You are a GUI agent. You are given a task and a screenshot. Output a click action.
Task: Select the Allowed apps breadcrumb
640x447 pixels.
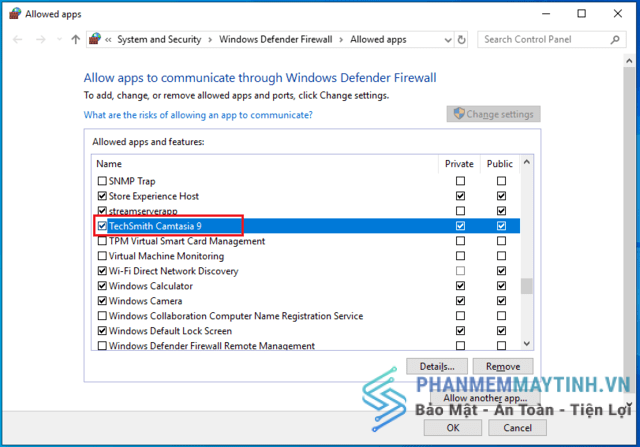[x=378, y=40]
